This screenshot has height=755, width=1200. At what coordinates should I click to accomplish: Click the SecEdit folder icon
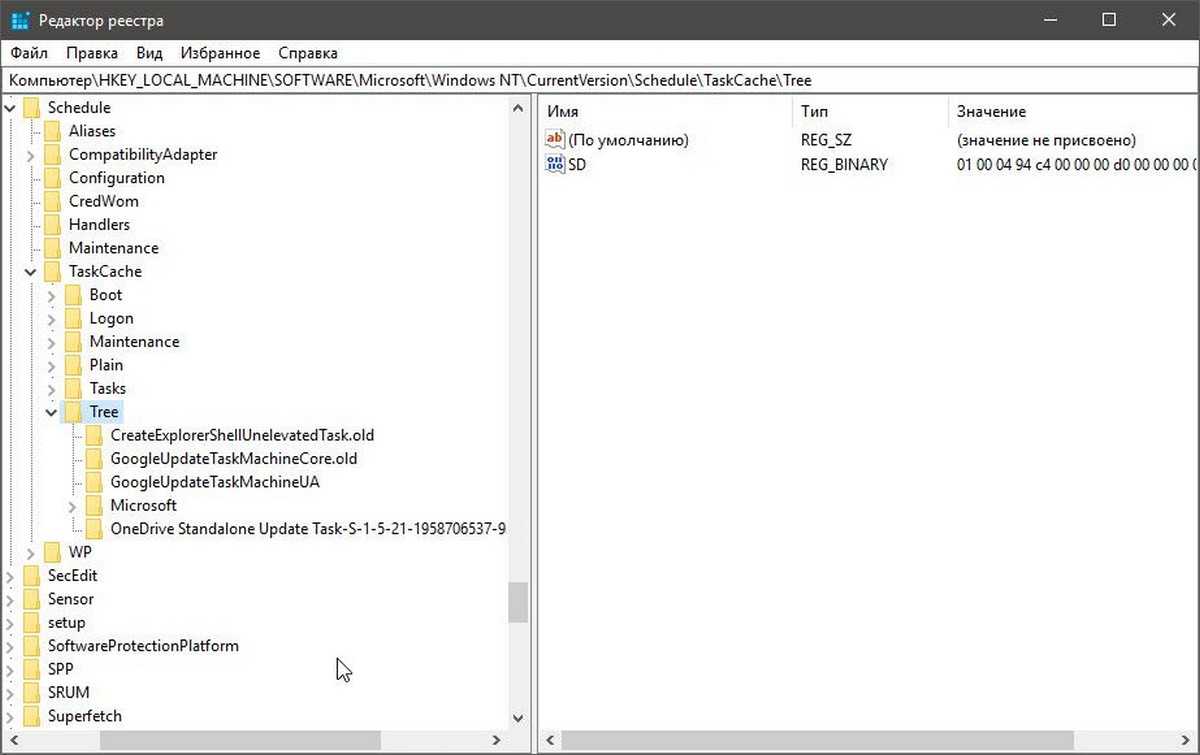[x=31, y=576]
